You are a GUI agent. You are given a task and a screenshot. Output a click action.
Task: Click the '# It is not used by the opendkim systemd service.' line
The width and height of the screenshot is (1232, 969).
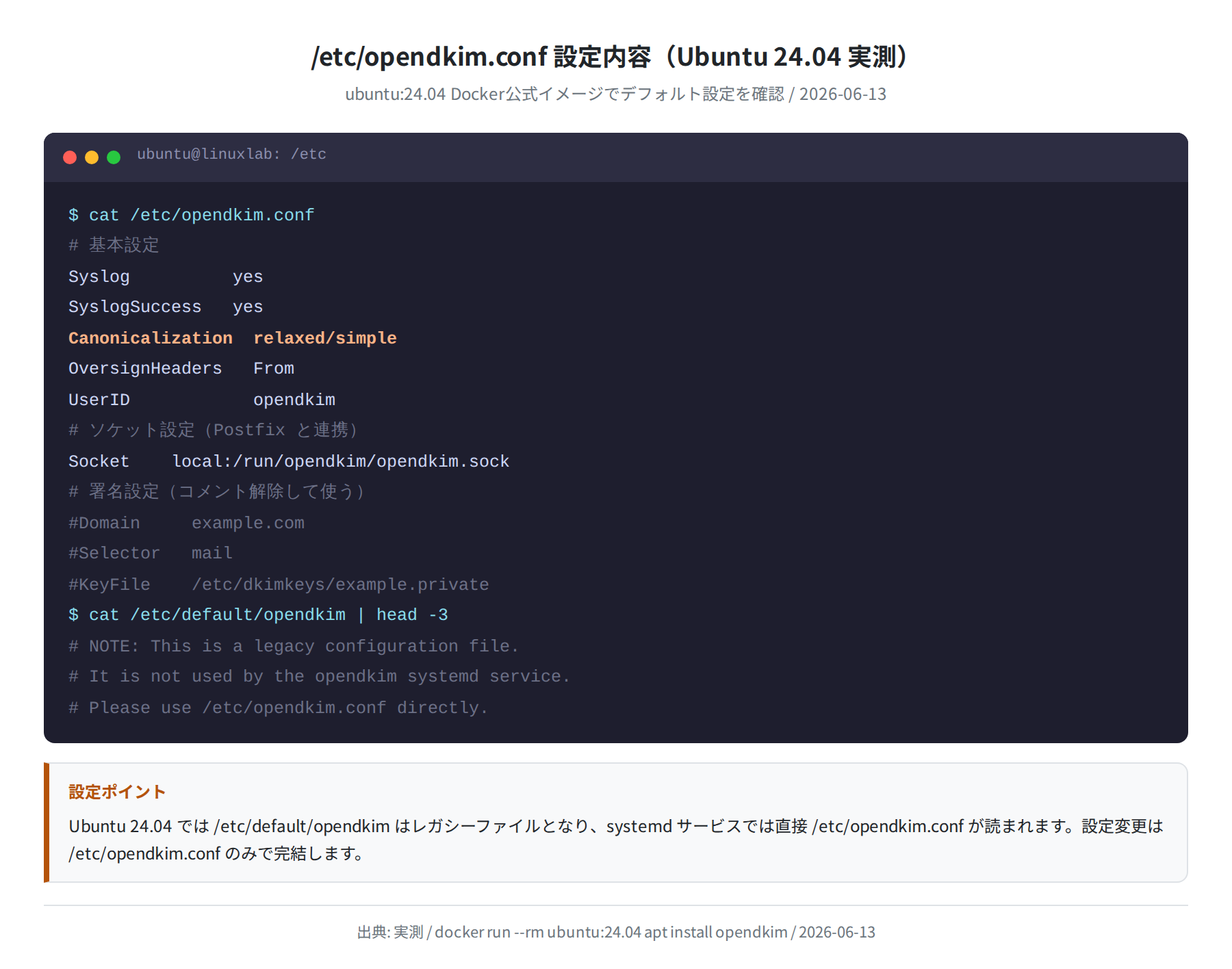320,676
